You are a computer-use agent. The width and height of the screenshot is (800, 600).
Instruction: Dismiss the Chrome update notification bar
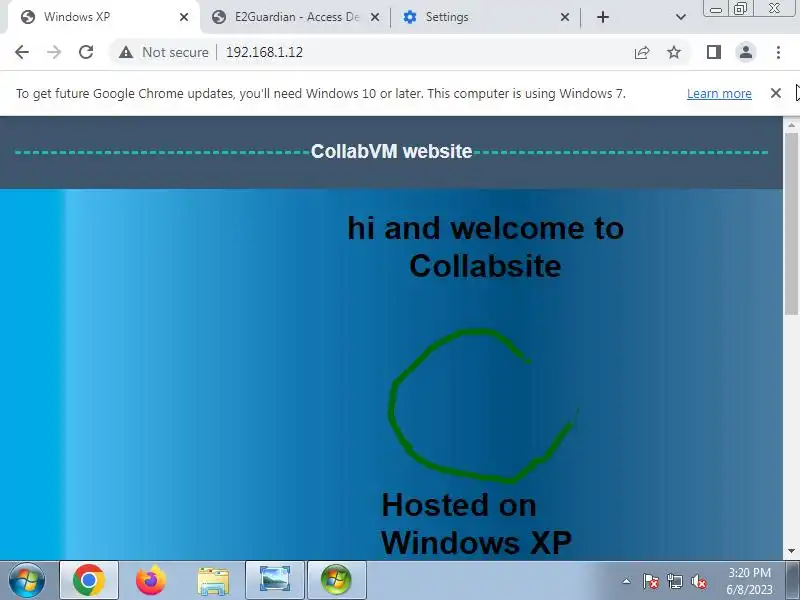click(x=776, y=93)
